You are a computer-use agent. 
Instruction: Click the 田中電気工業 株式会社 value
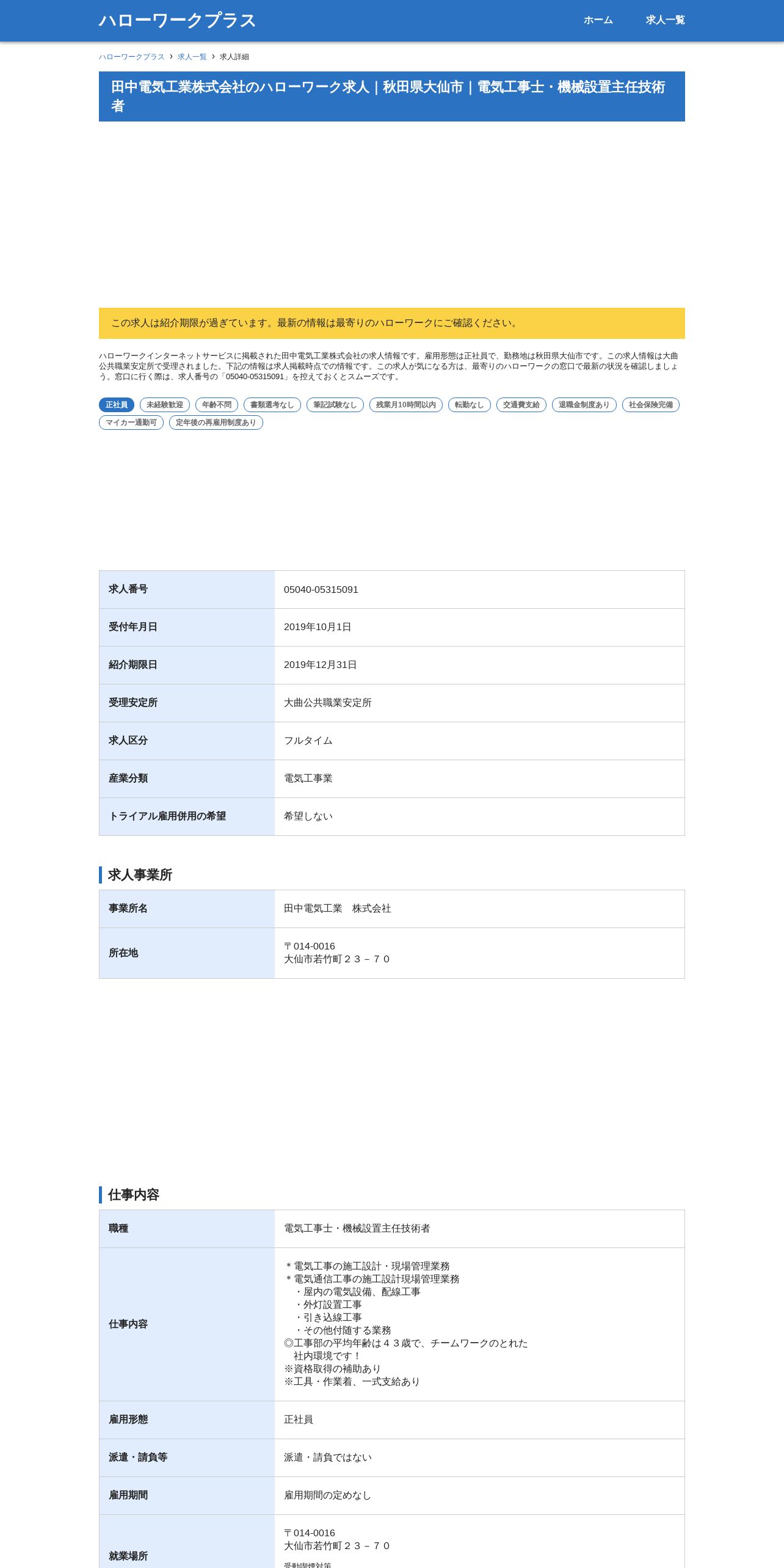pos(338,909)
